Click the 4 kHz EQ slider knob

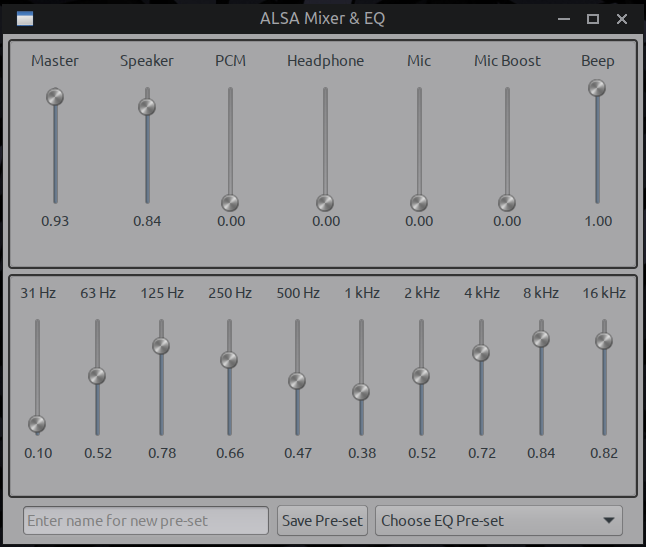(x=481, y=353)
